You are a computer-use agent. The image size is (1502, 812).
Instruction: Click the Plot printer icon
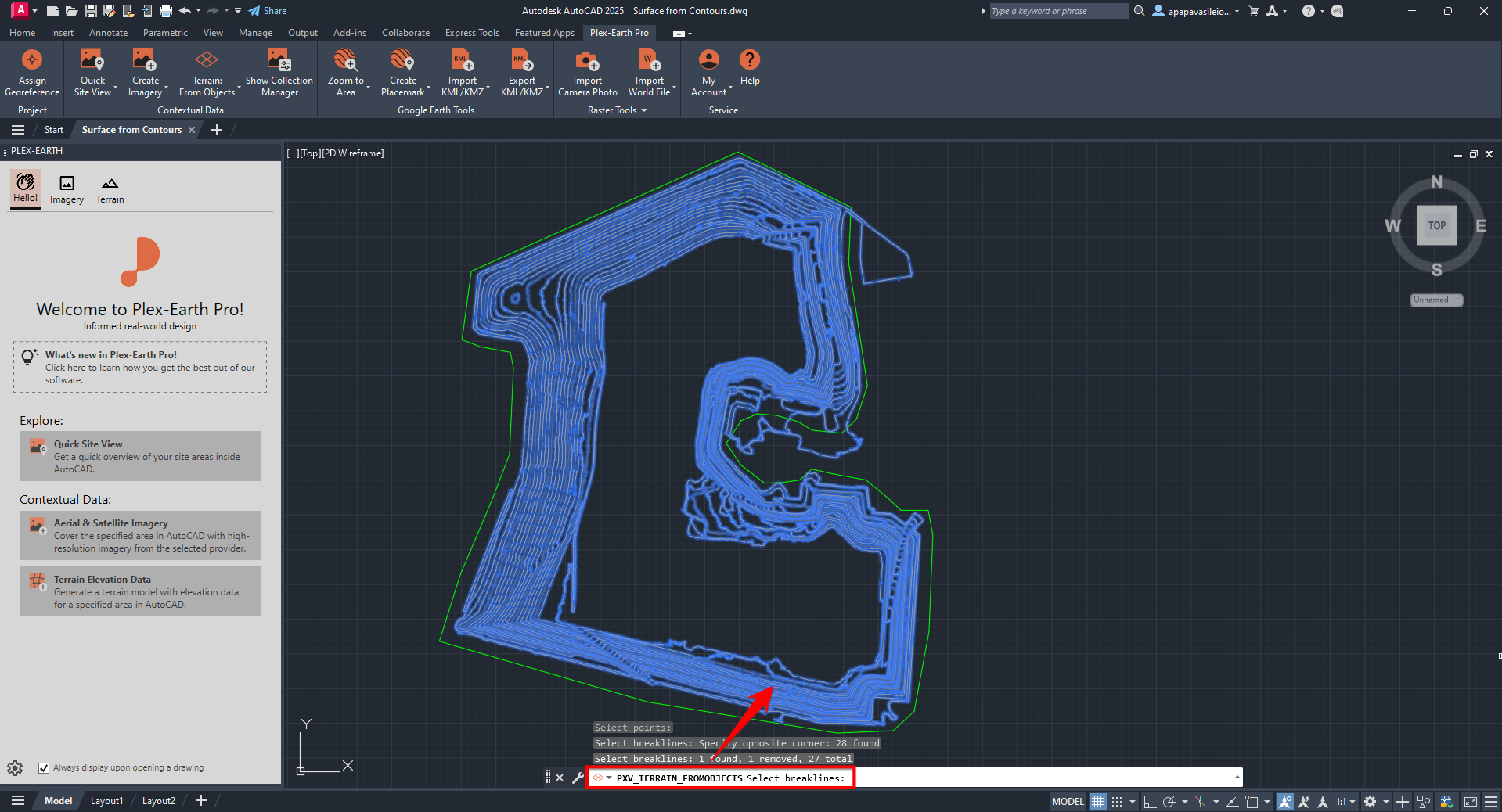[x=165, y=11]
